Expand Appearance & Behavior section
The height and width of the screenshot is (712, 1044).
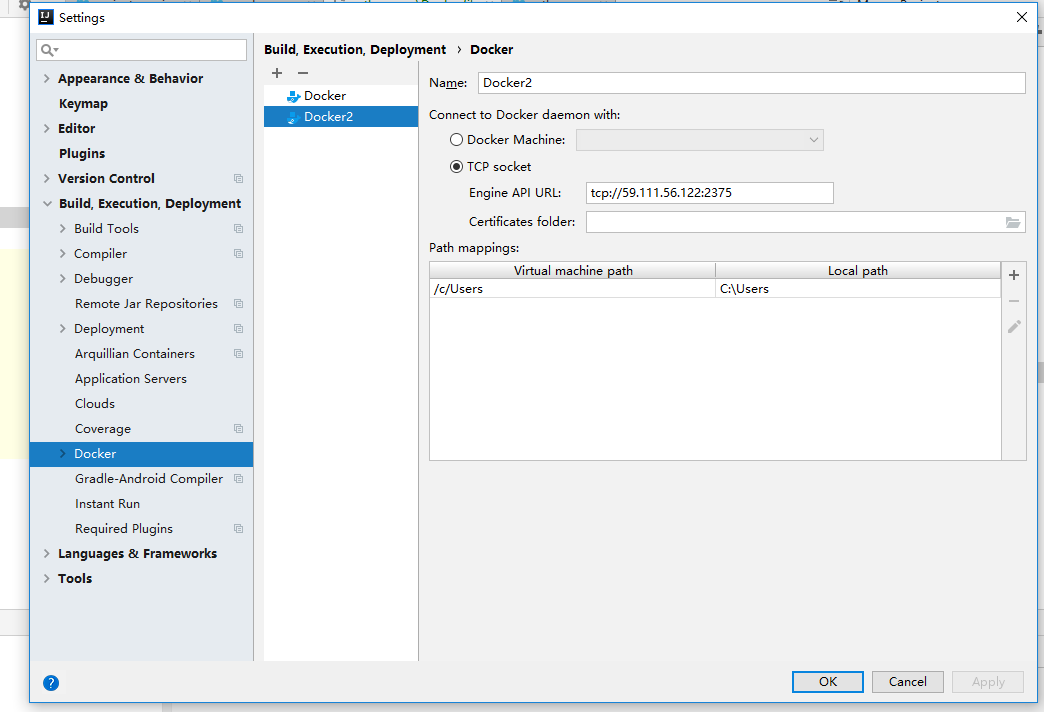point(47,79)
